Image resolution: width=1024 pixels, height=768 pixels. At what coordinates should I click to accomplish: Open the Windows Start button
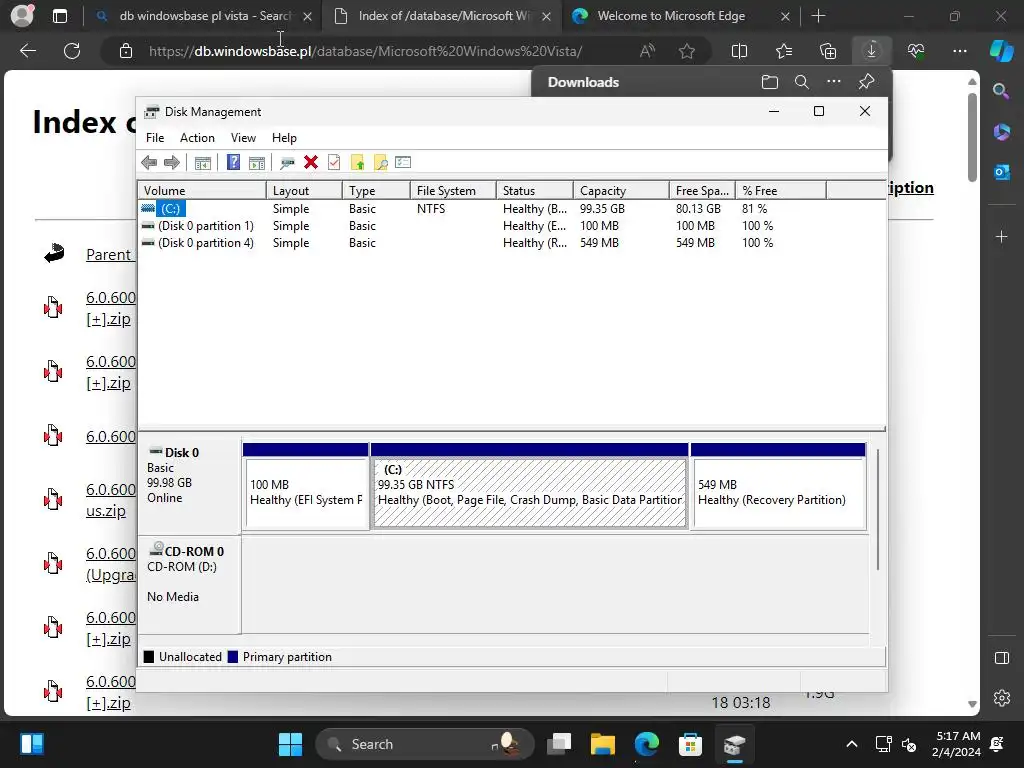[290, 744]
